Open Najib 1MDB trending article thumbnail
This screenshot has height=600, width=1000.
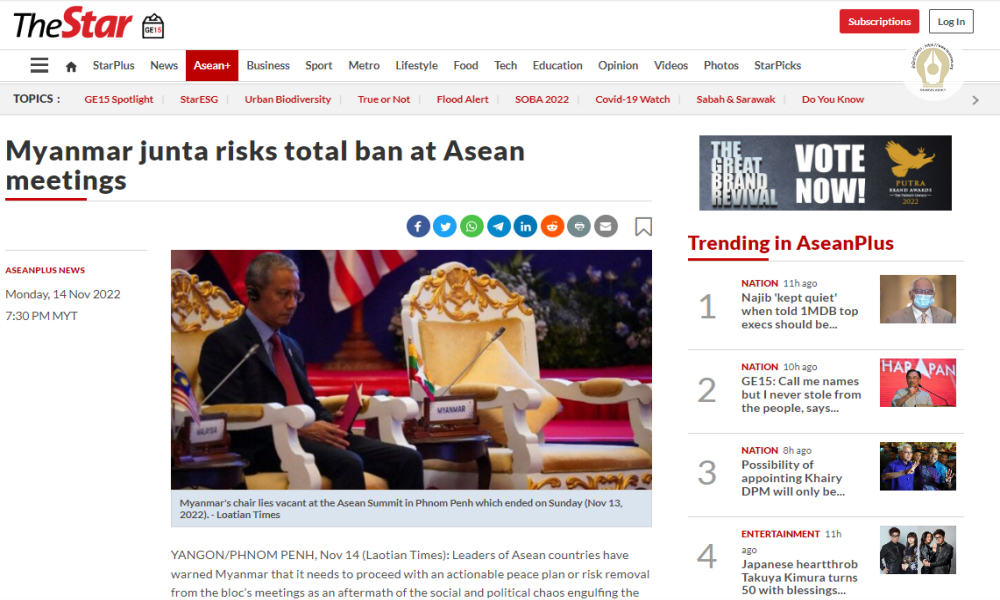[918, 299]
